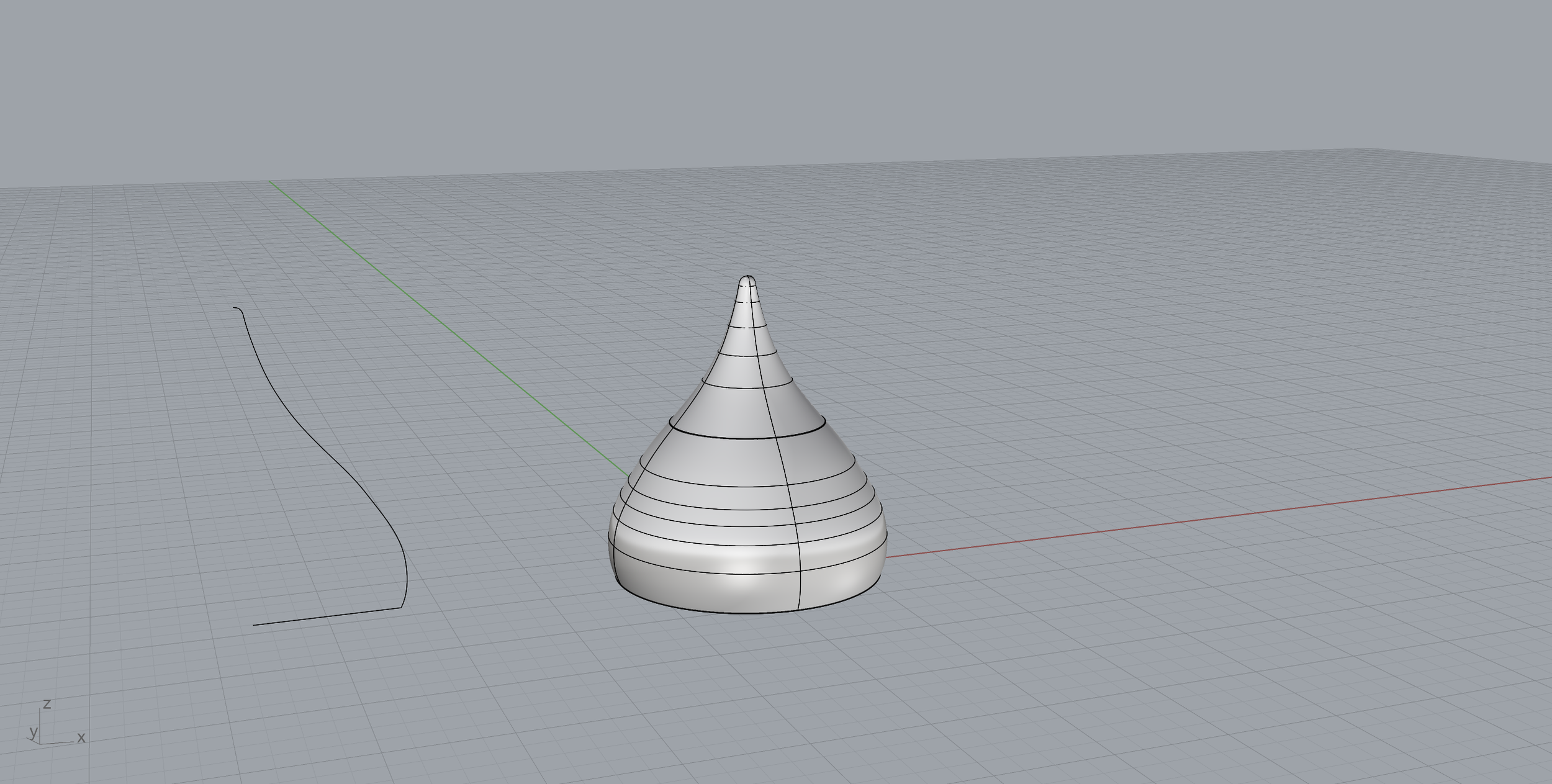Click the top hooked end of profile curve
1552x784 pixels.
tap(237, 307)
